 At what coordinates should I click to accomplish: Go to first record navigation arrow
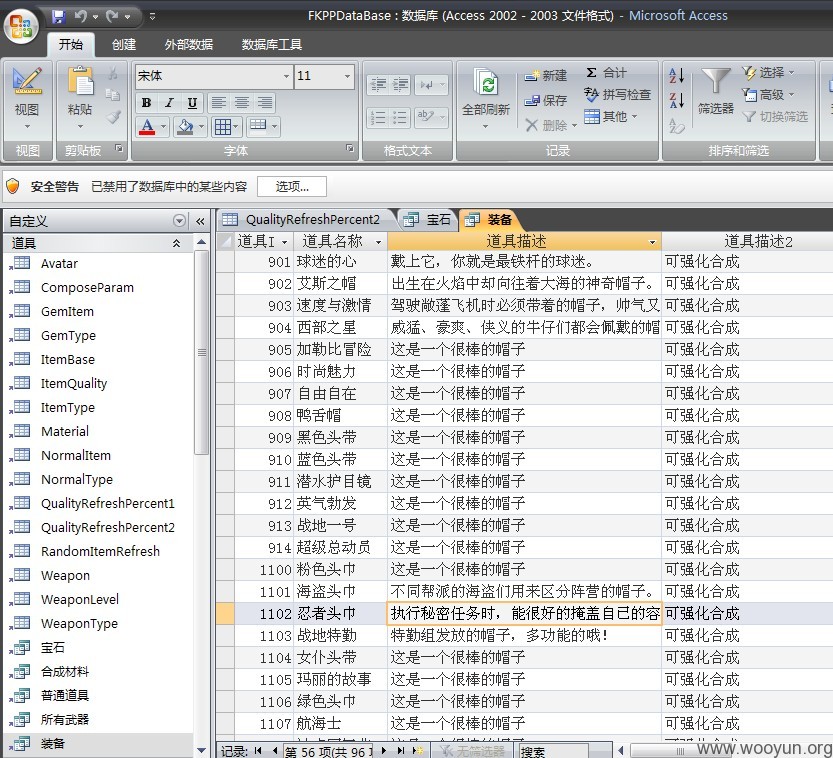click(x=258, y=751)
